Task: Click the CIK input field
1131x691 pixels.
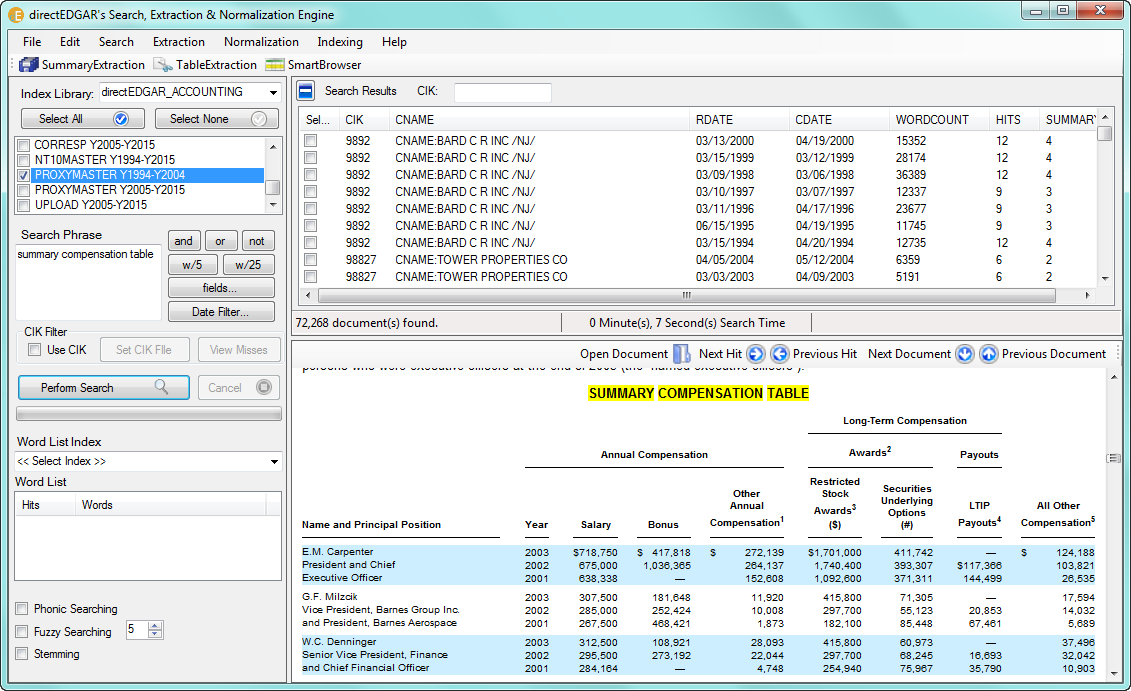Action: (502, 92)
